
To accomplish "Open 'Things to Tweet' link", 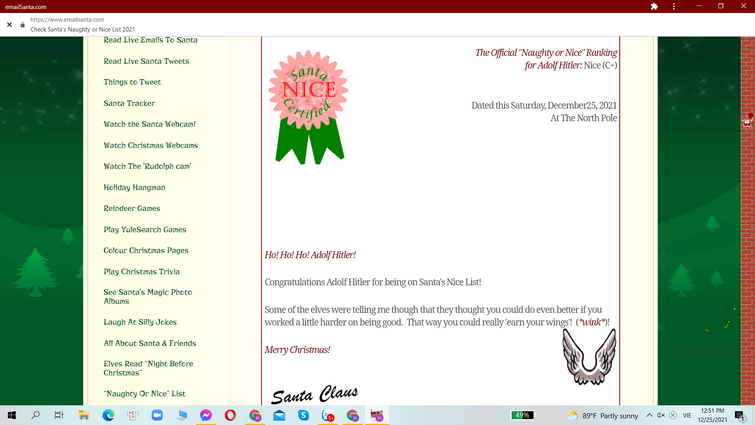I will pyautogui.click(x=132, y=82).
